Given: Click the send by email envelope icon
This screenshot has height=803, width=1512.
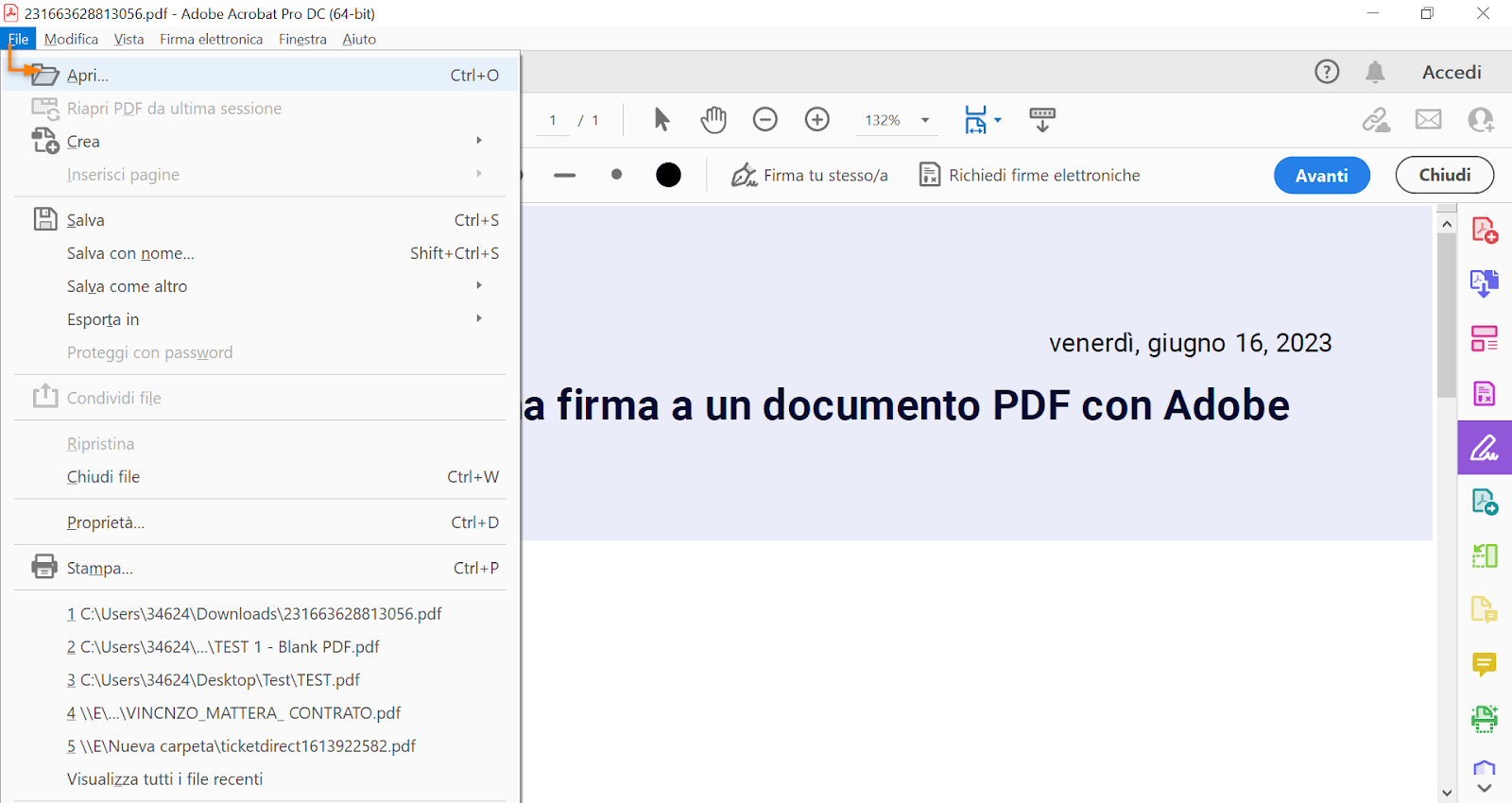Looking at the screenshot, I should coord(1428,120).
